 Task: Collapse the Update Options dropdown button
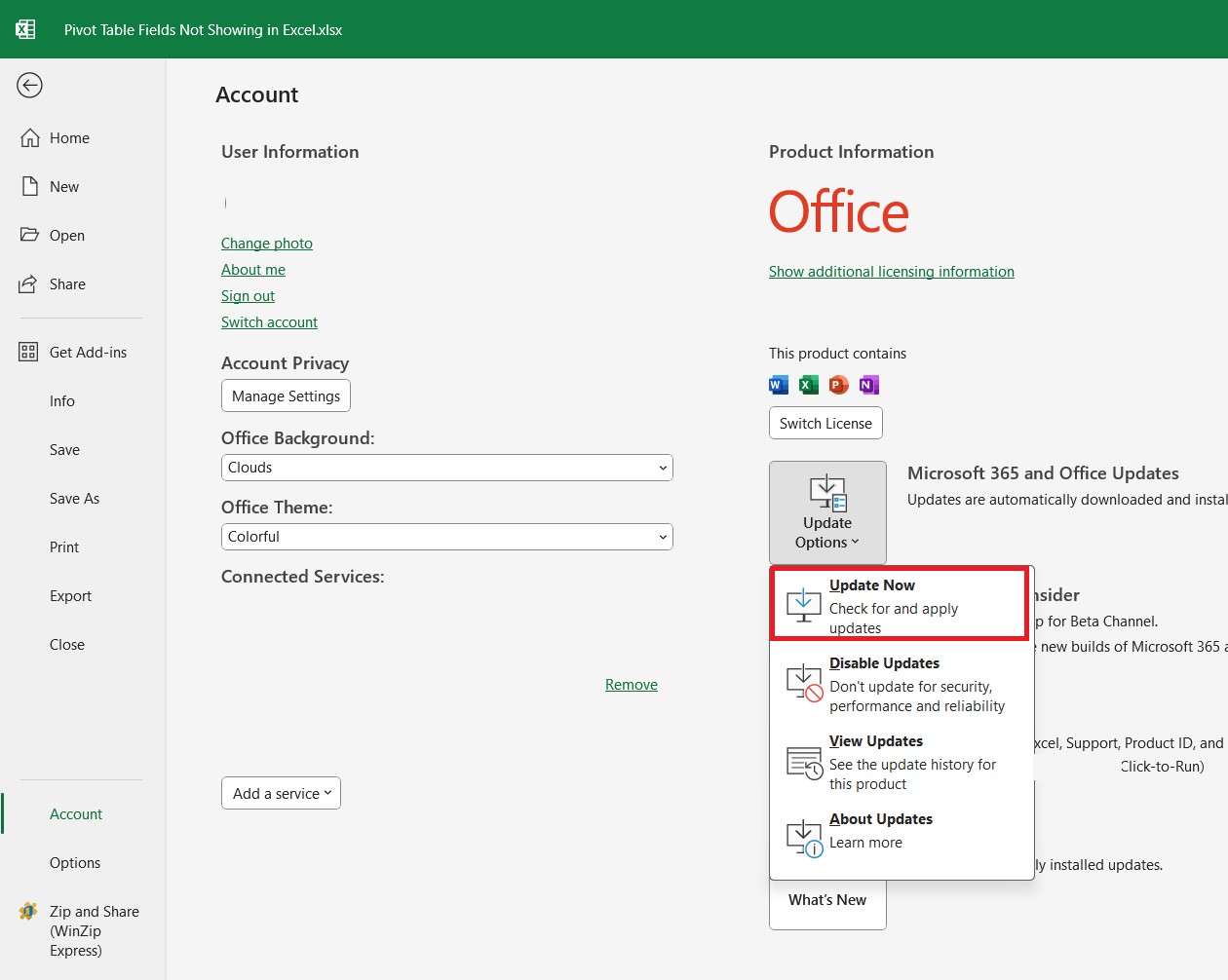[827, 512]
